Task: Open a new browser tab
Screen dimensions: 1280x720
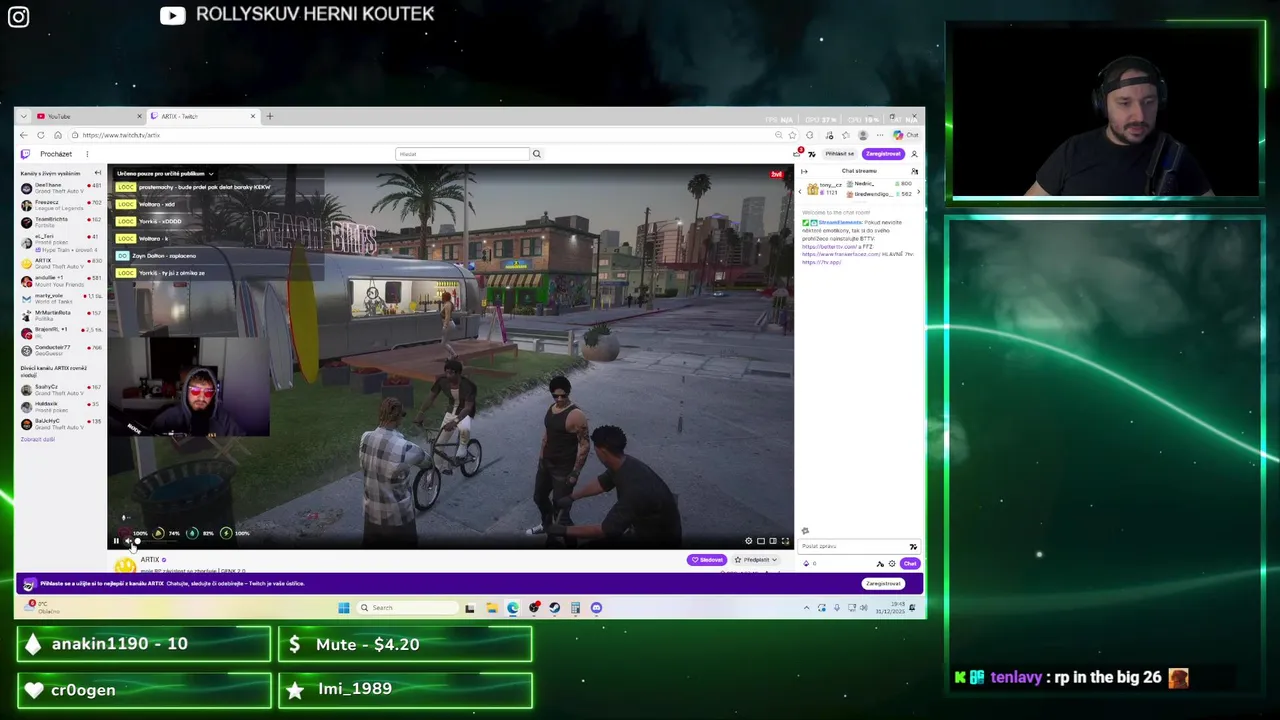Action: pos(269,116)
